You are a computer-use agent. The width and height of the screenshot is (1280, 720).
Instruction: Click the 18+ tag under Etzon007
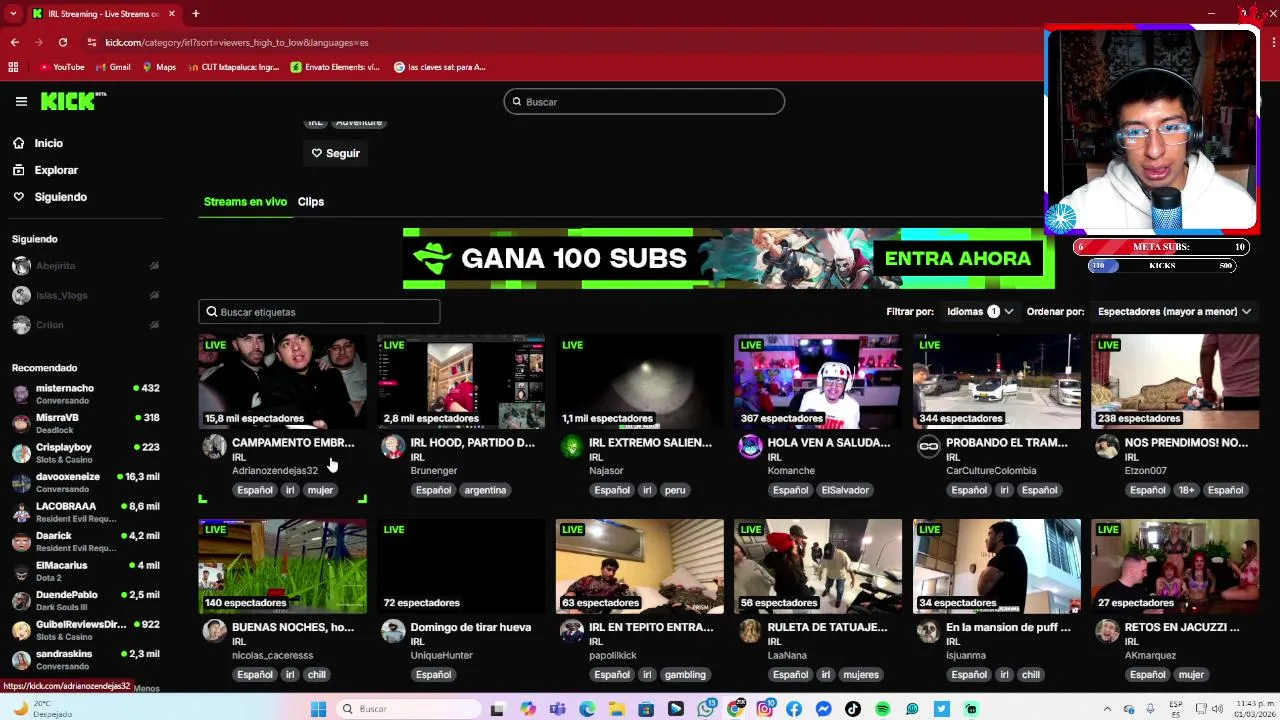(x=1185, y=490)
